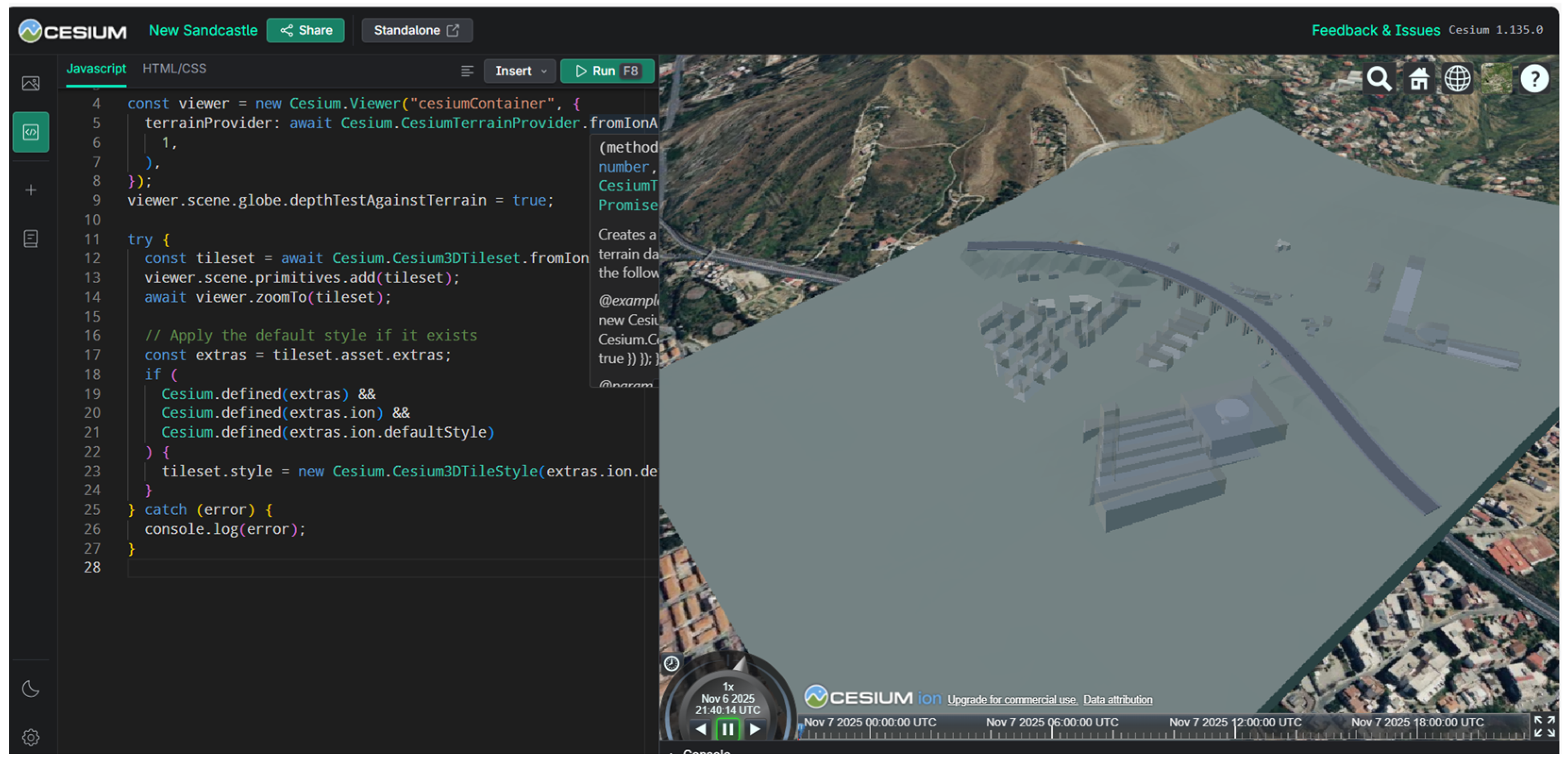Click the plus icon in left sidebar

tap(30, 191)
